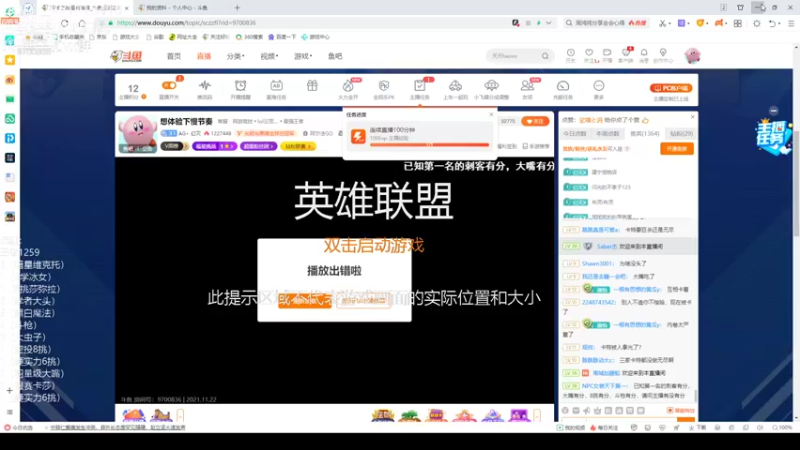Image resolution: width=800 pixels, height=450 pixels.
Task: Switch to the 今日点数 tab
Action: pyautogui.click(x=574, y=134)
